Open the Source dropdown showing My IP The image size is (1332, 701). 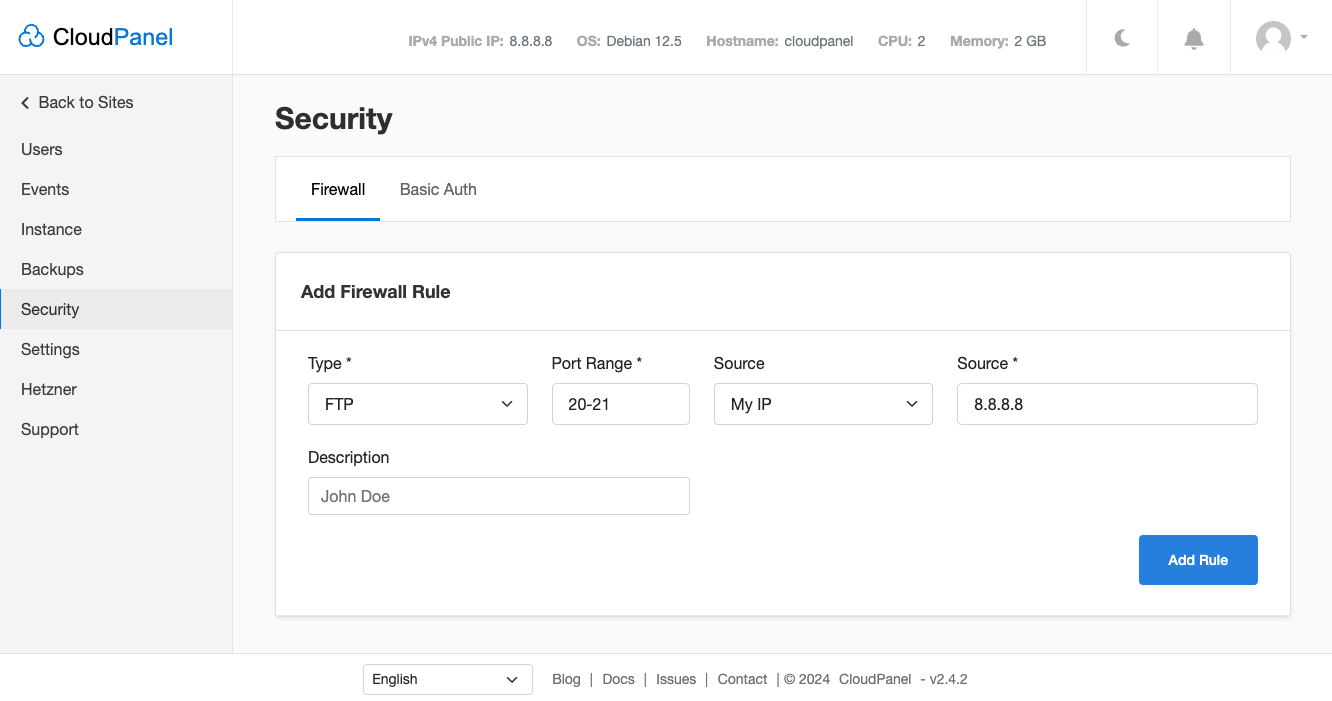(x=822, y=403)
